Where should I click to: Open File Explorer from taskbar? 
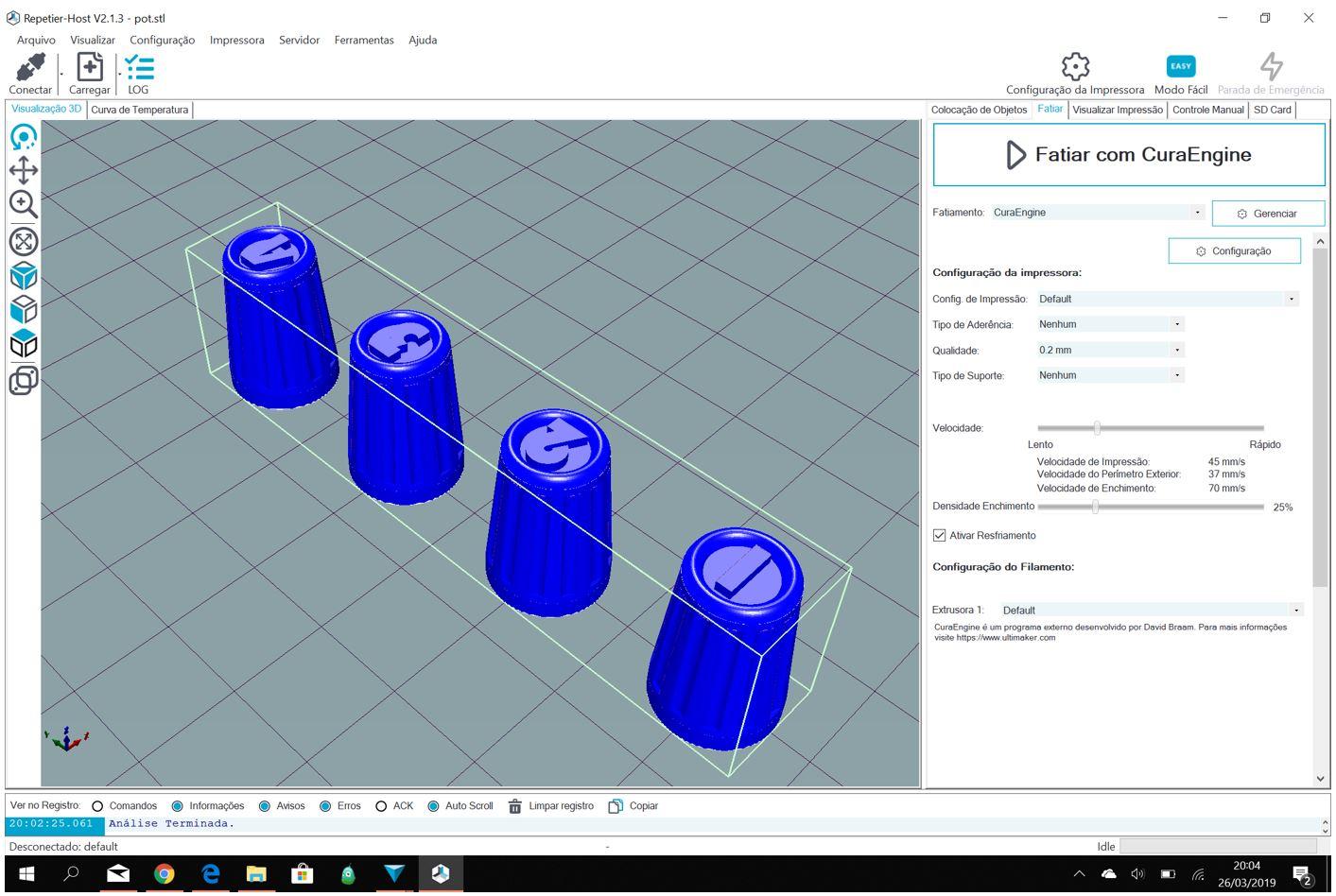[x=256, y=874]
